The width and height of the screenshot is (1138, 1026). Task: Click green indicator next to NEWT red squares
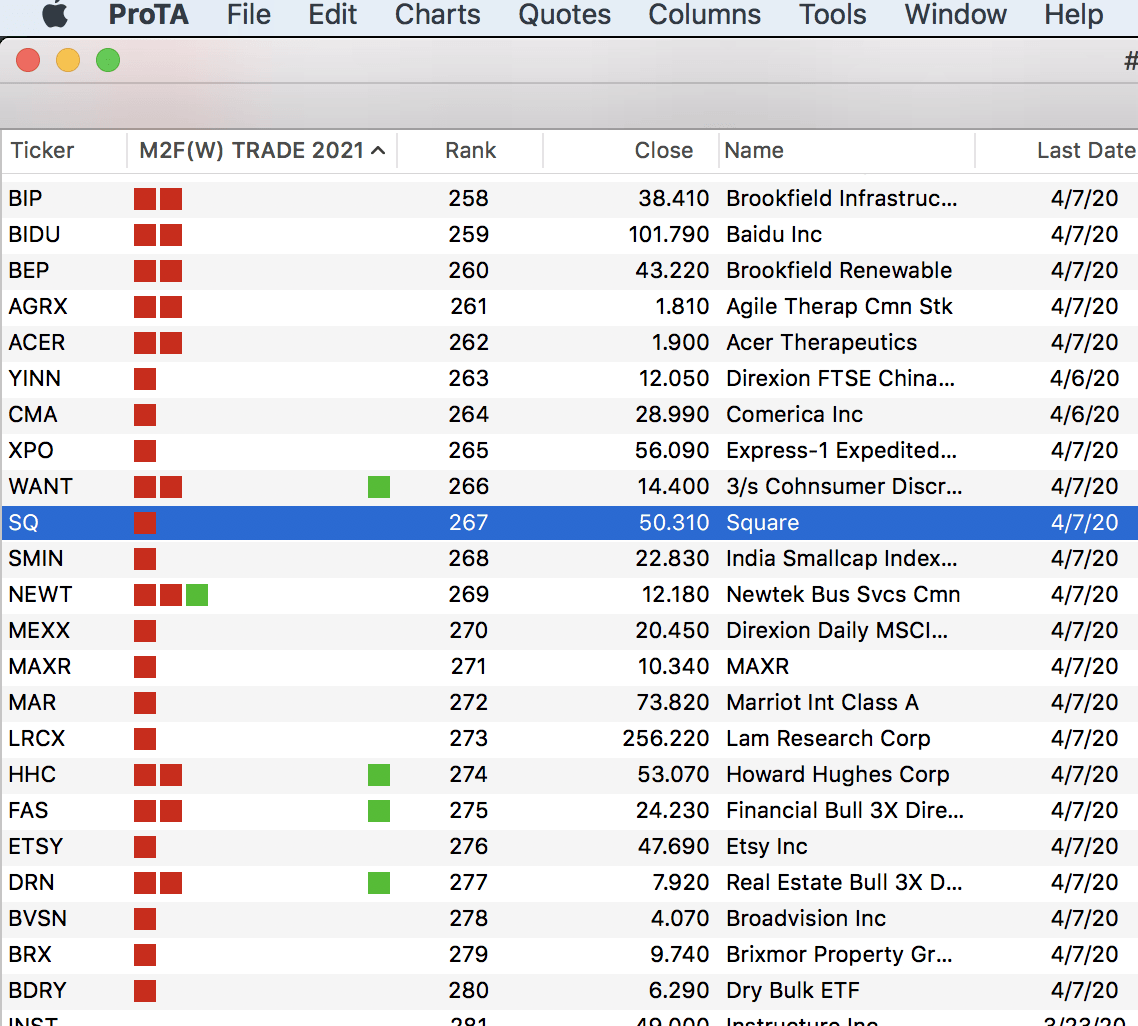pyautogui.click(x=197, y=595)
